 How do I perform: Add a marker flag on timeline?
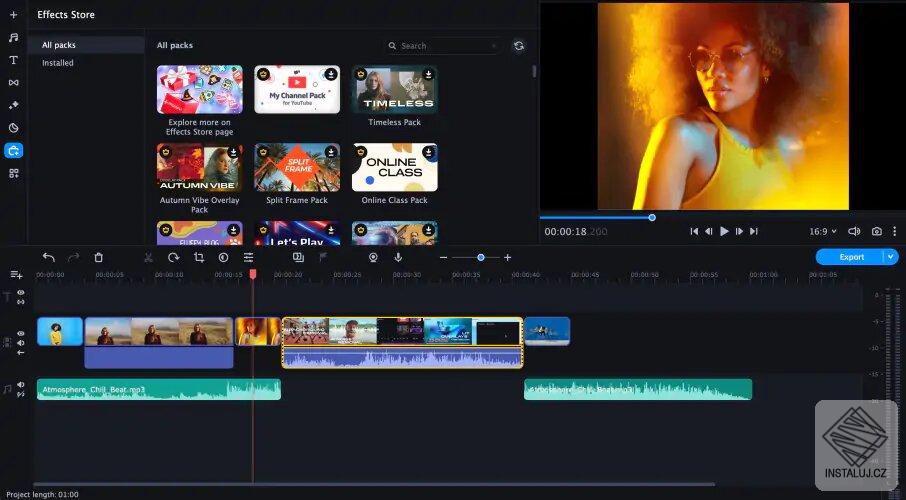tap(323, 258)
